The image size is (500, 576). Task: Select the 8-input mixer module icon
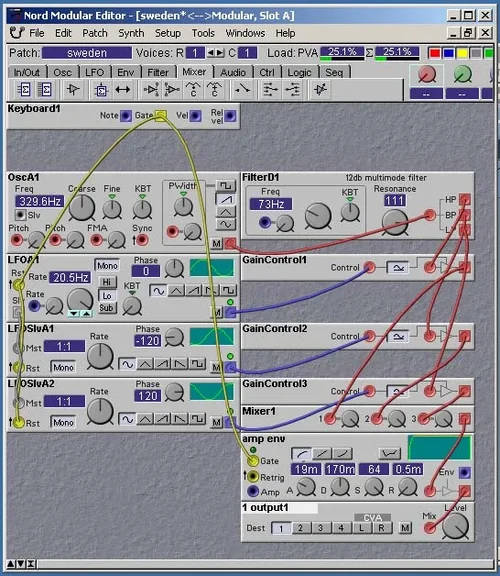[45, 89]
